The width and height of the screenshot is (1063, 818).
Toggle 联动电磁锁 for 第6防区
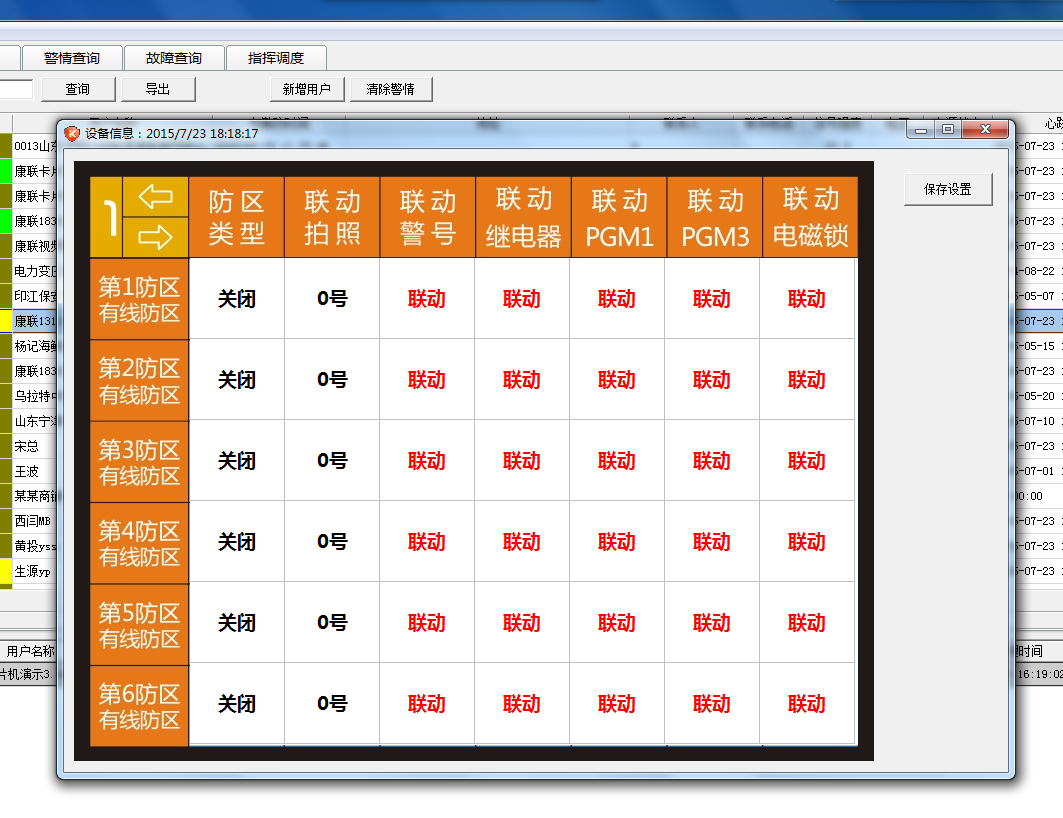coord(807,704)
